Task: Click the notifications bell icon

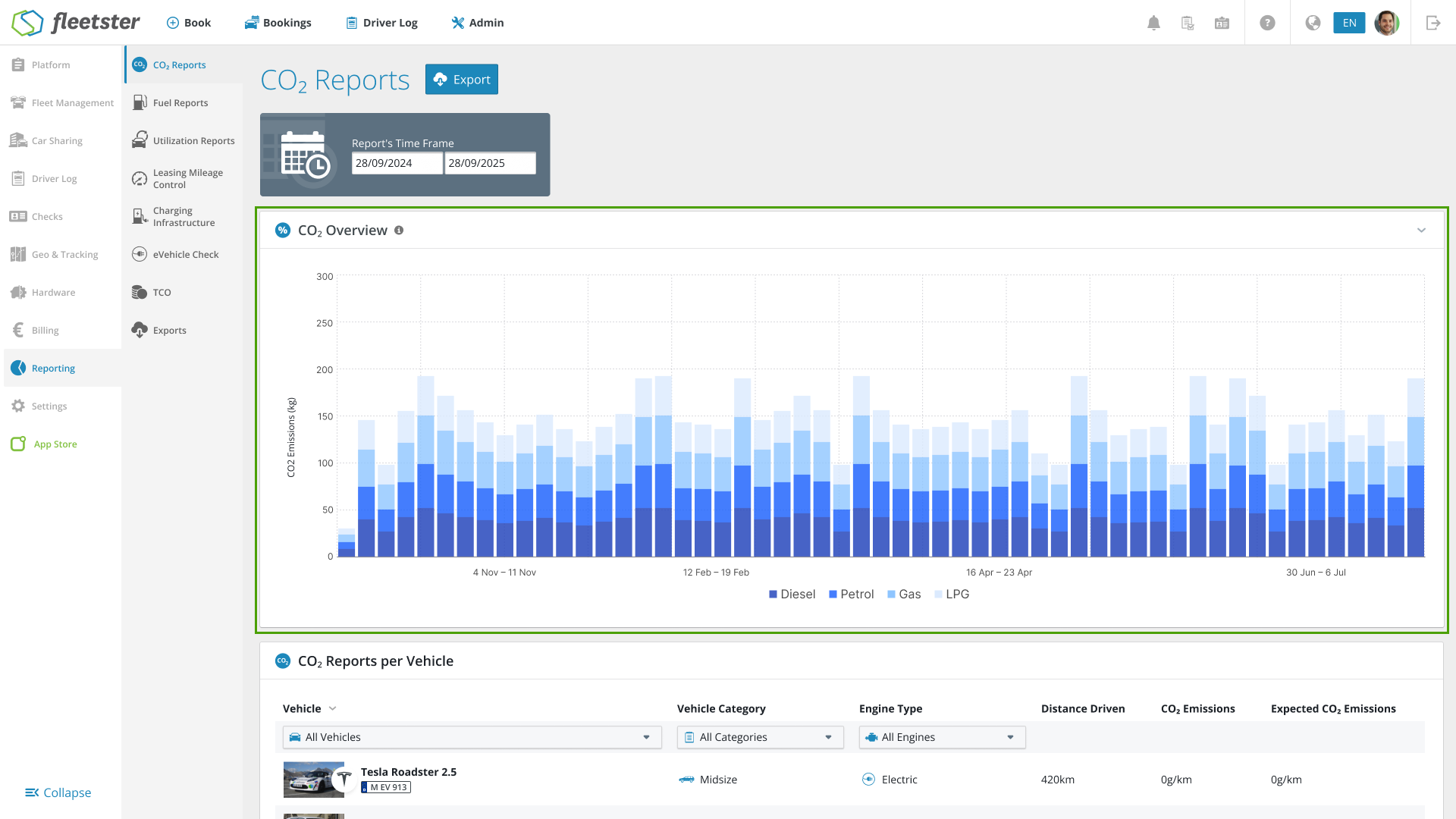Action: 1153,23
